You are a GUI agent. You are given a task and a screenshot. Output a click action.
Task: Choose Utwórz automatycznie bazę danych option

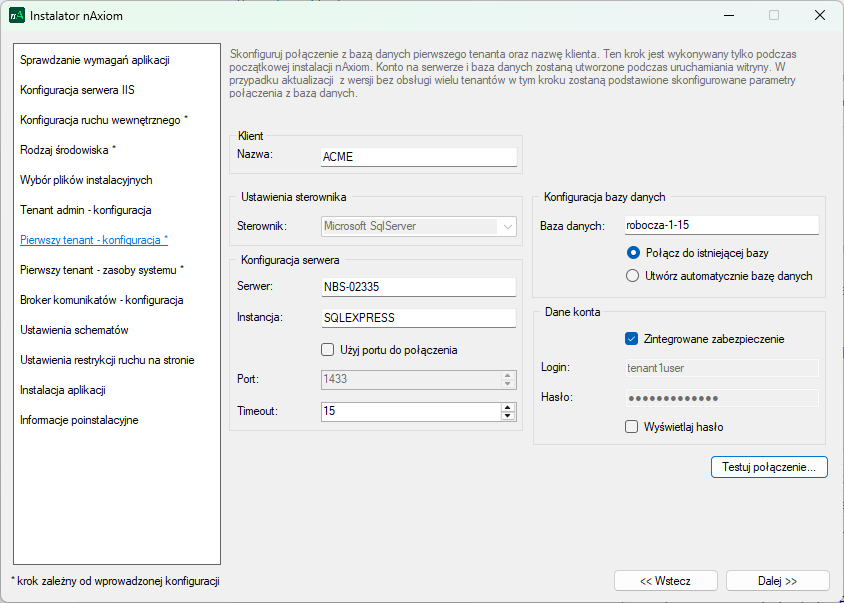632,276
